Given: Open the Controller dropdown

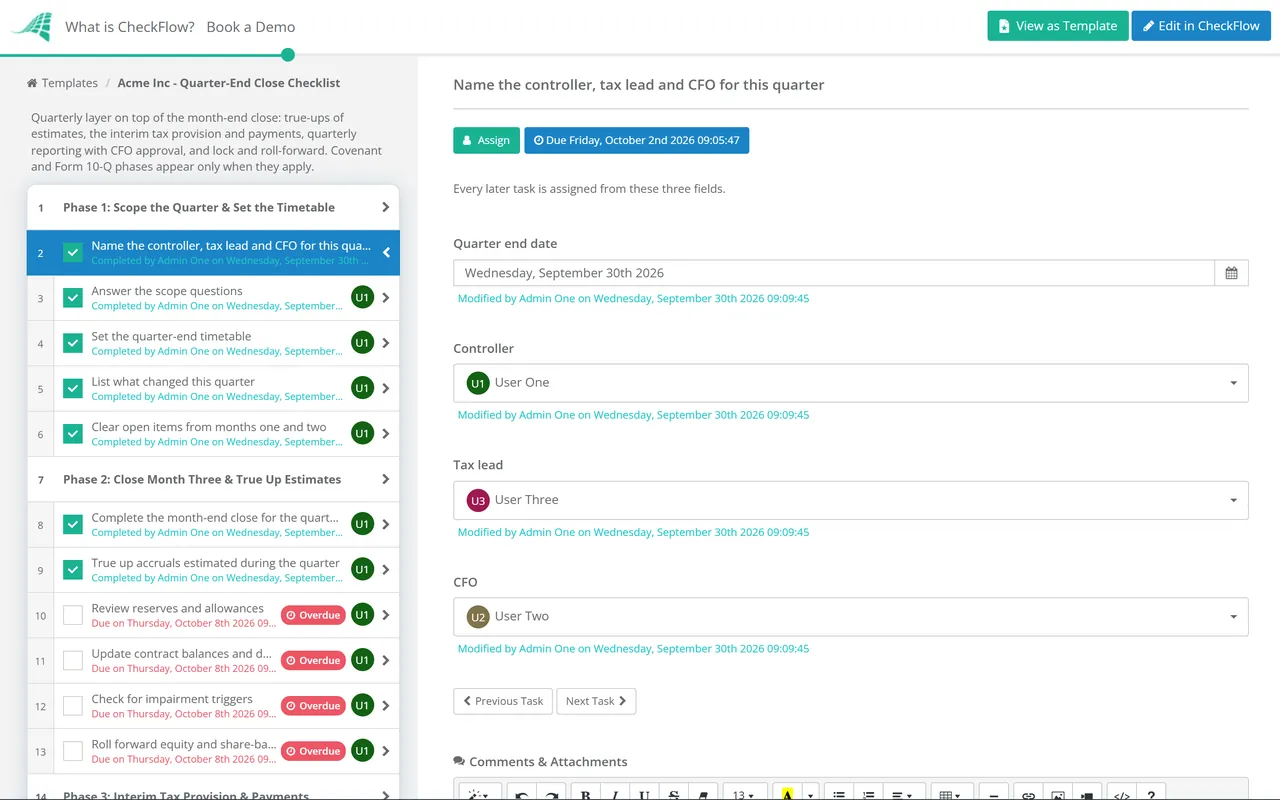Looking at the screenshot, I should point(851,383).
